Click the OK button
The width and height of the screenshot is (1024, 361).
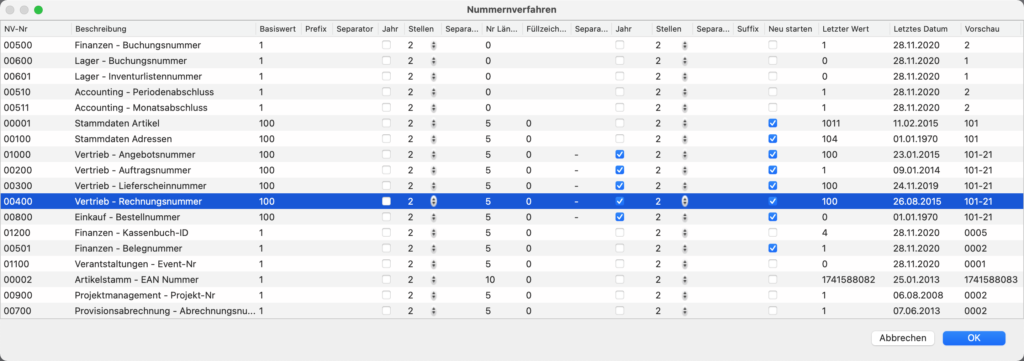(974, 338)
